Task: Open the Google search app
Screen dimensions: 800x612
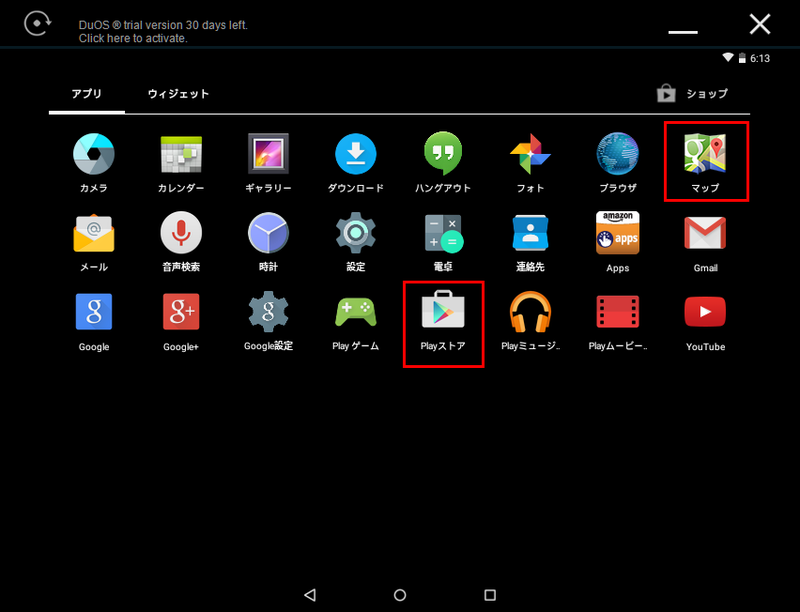Action: [x=94, y=322]
